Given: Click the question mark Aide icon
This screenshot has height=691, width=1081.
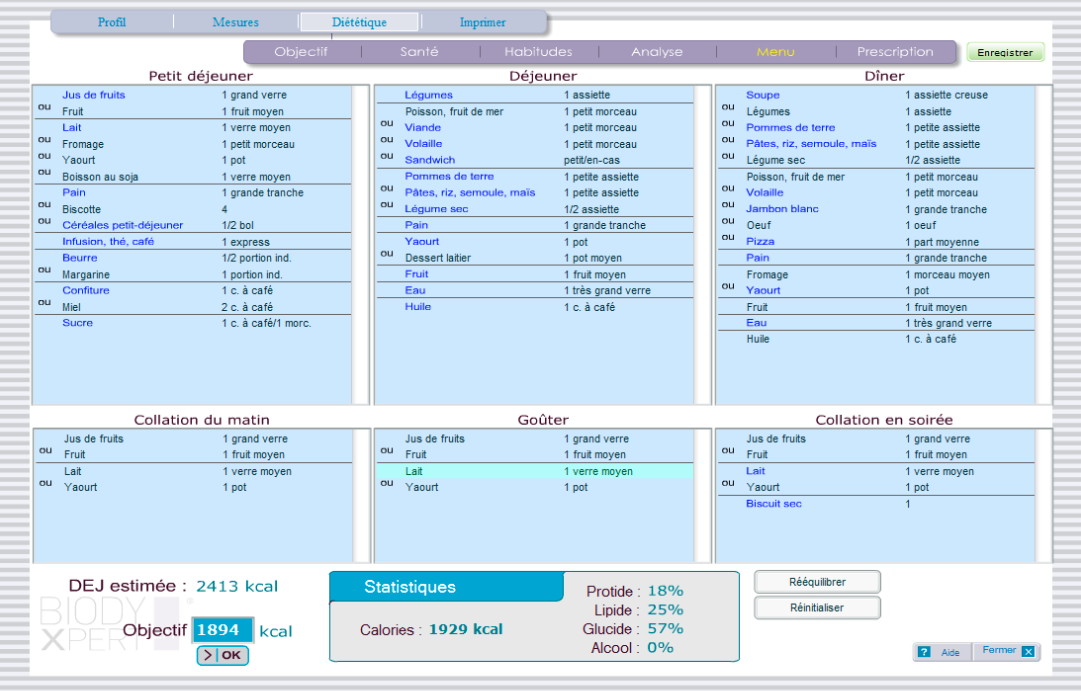Looking at the screenshot, I should pos(924,652).
